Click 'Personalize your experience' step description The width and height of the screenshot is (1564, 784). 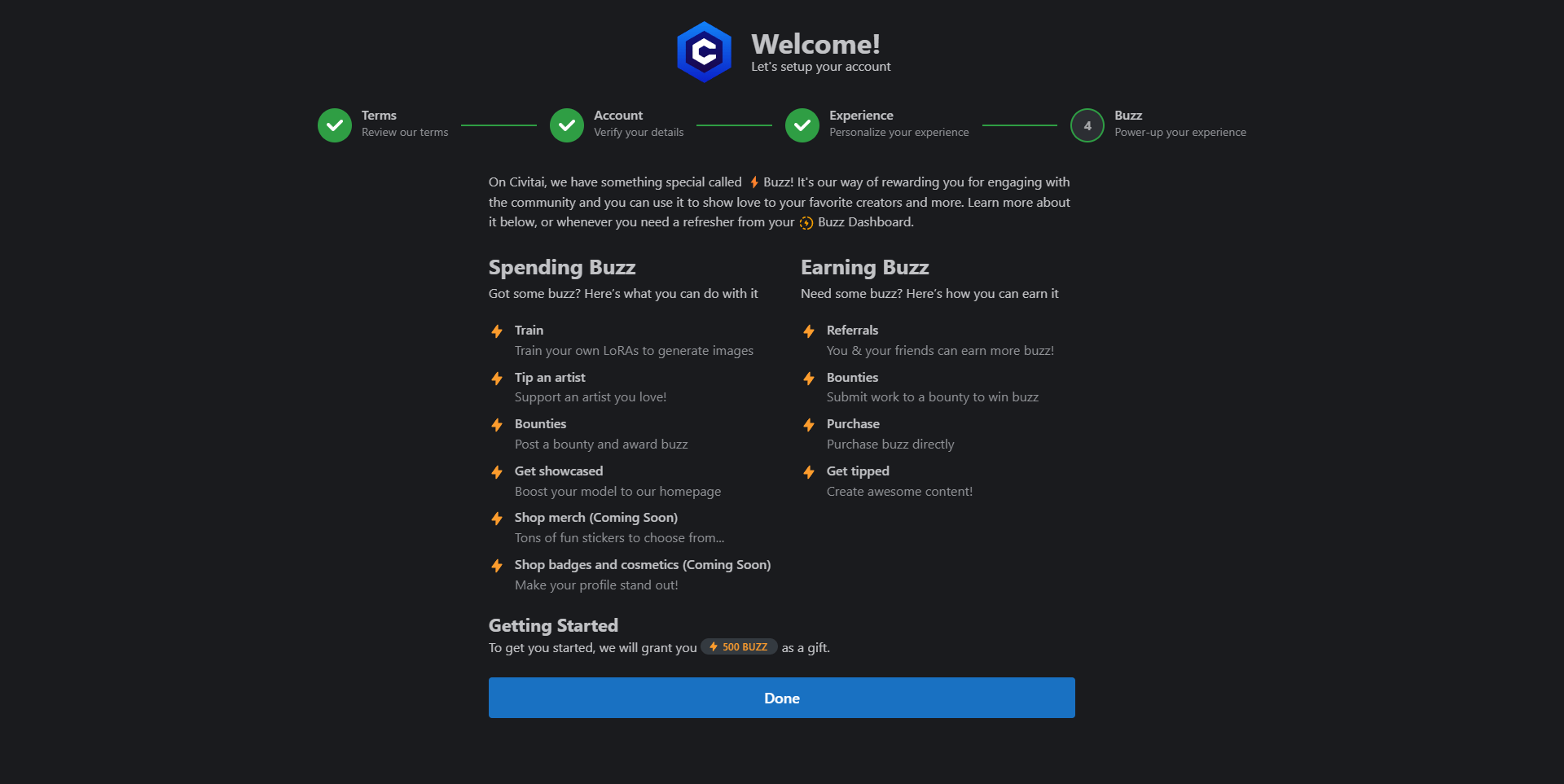(899, 133)
